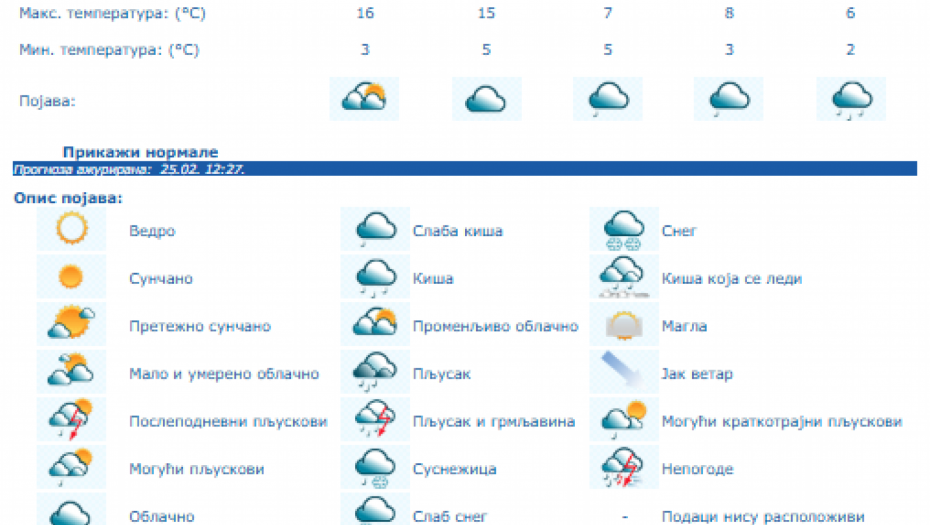
Task: Click the Непогоде severe weather icon
Action: coord(624,468)
